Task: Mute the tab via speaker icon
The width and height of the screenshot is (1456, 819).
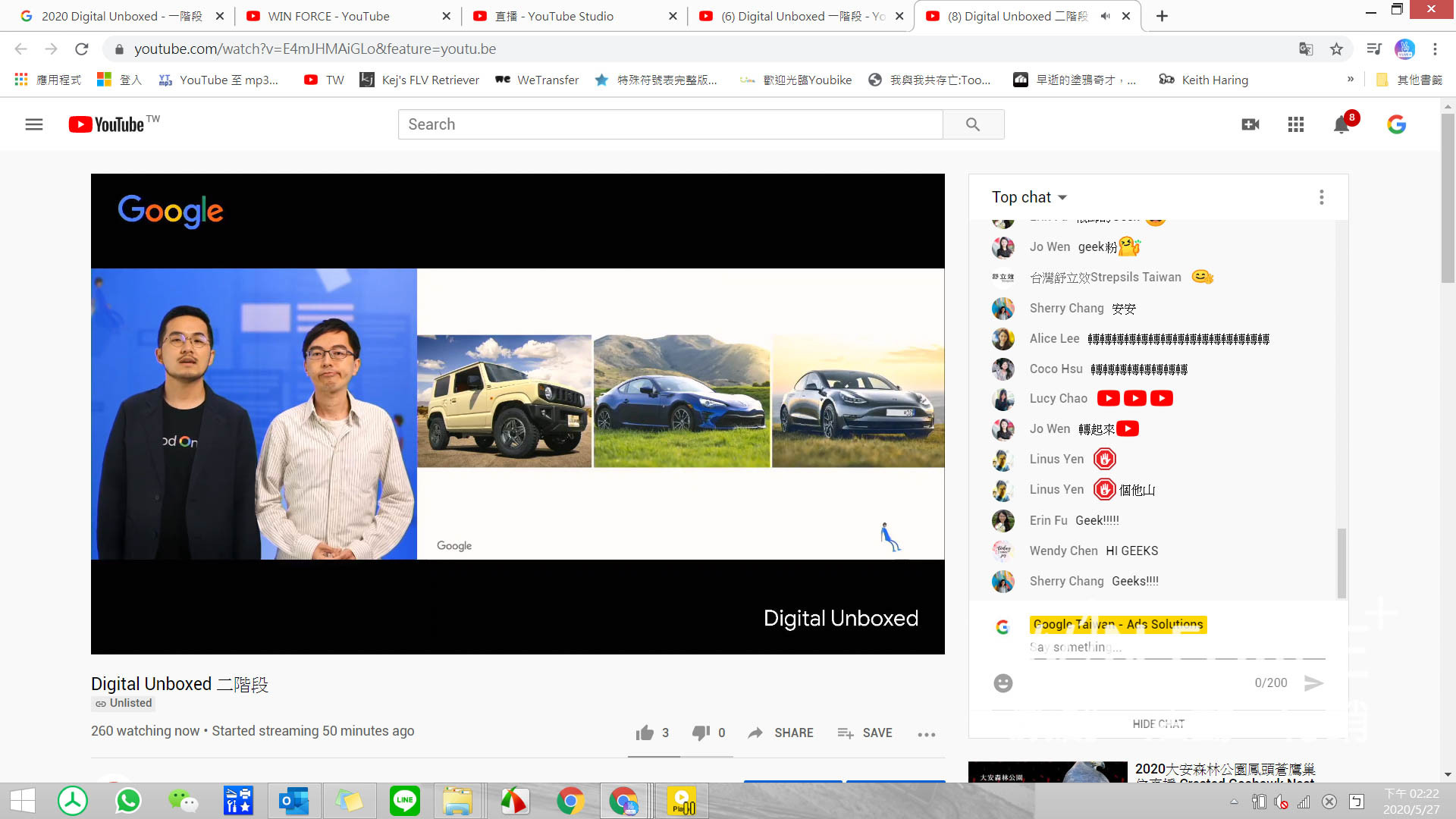Action: pyautogui.click(x=1106, y=16)
